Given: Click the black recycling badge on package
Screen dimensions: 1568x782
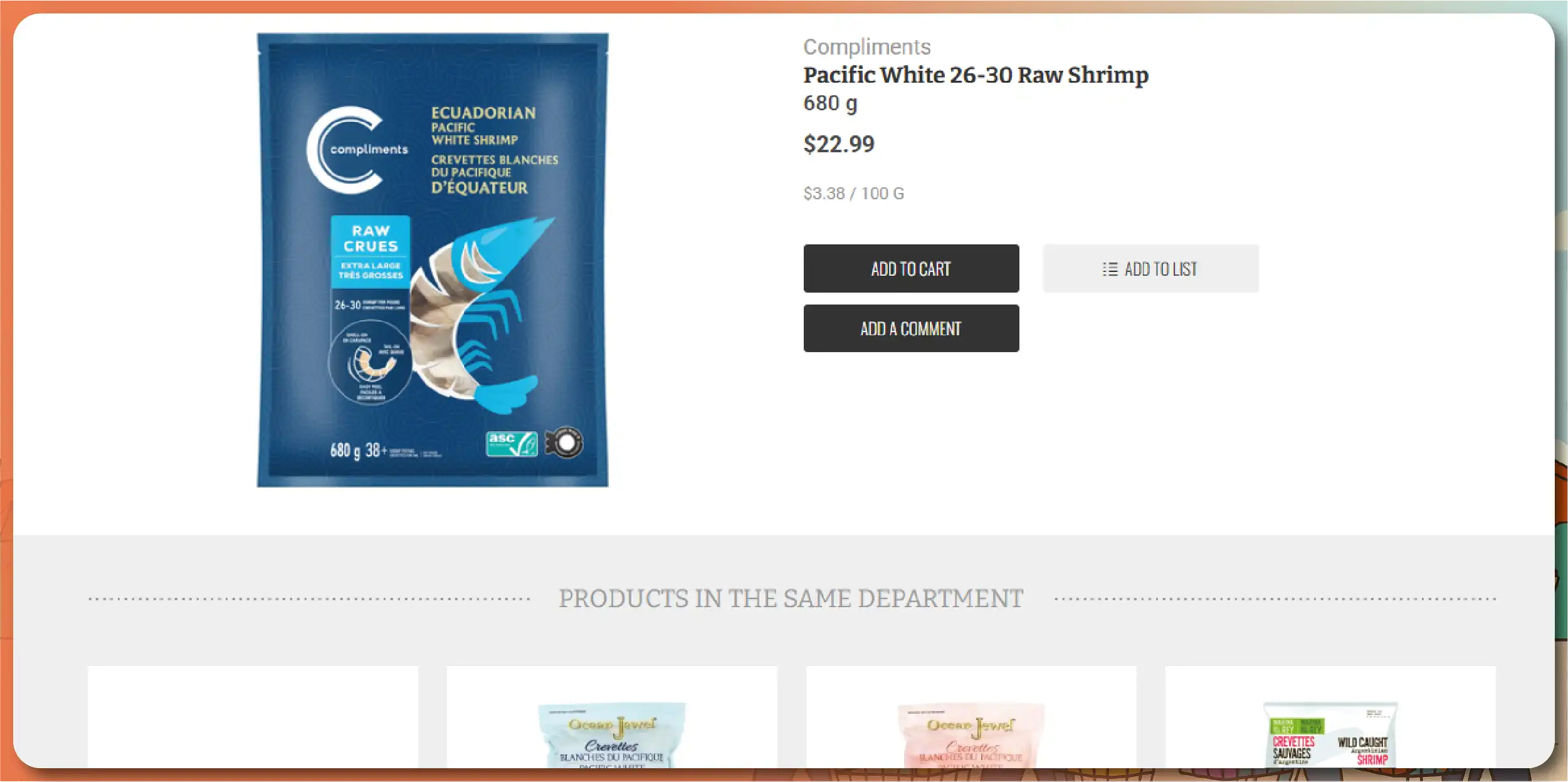Looking at the screenshot, I should tap(564, 443).
